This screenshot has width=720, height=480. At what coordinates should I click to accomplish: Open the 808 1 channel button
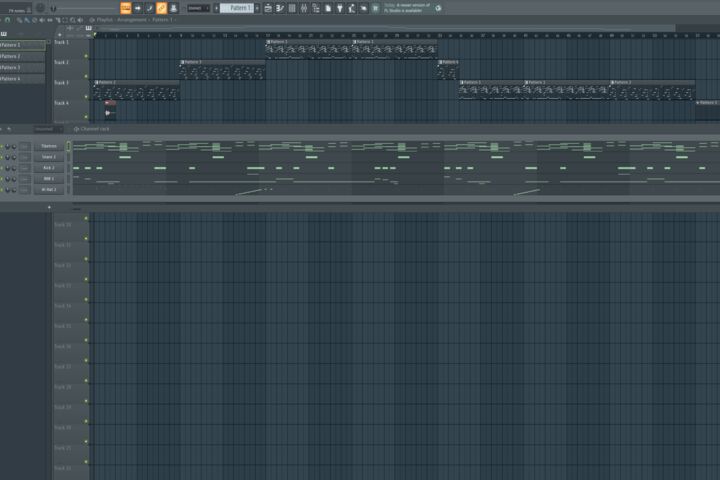coord(49,179)
